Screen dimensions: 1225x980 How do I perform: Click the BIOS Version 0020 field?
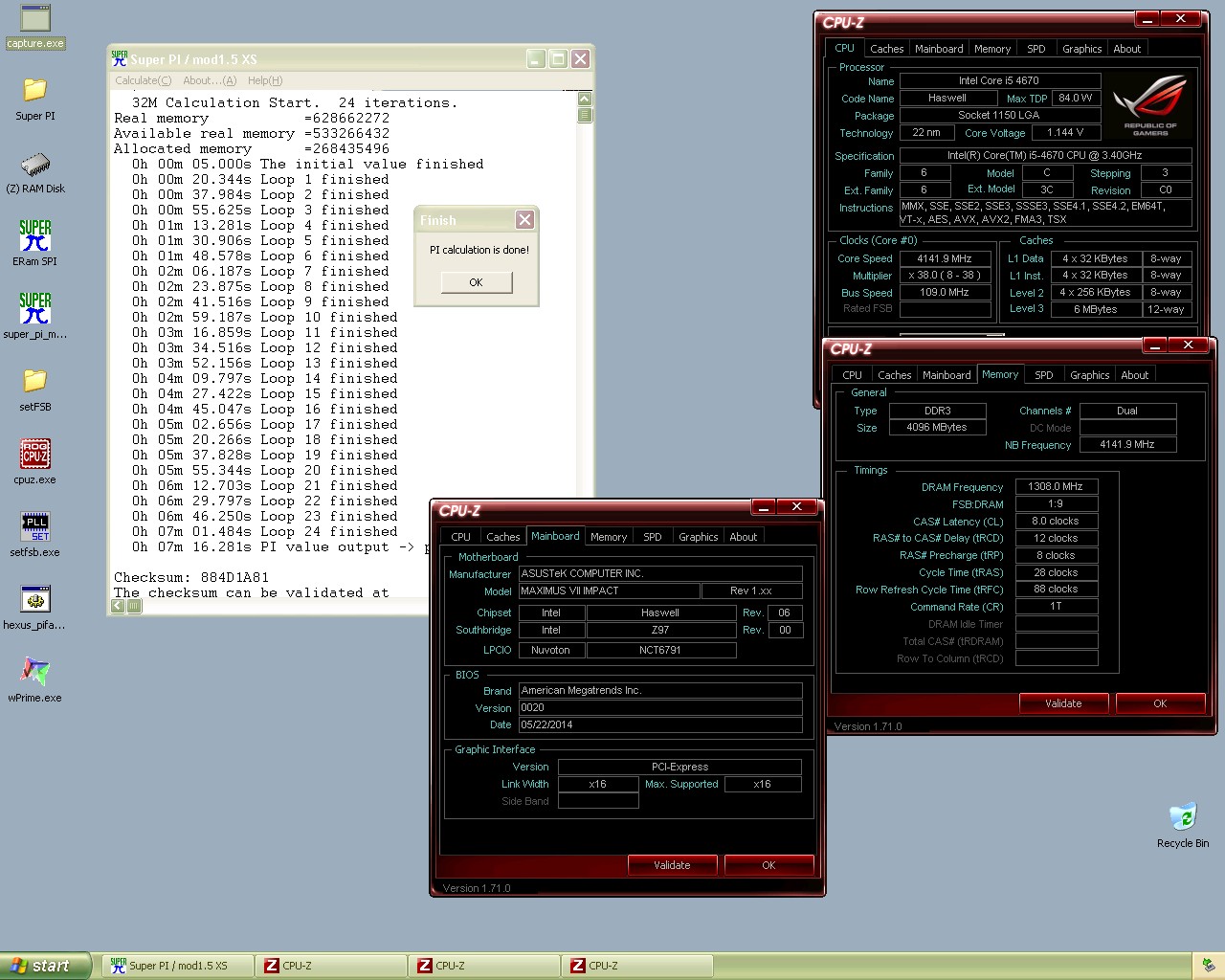(x=660, y=707)
